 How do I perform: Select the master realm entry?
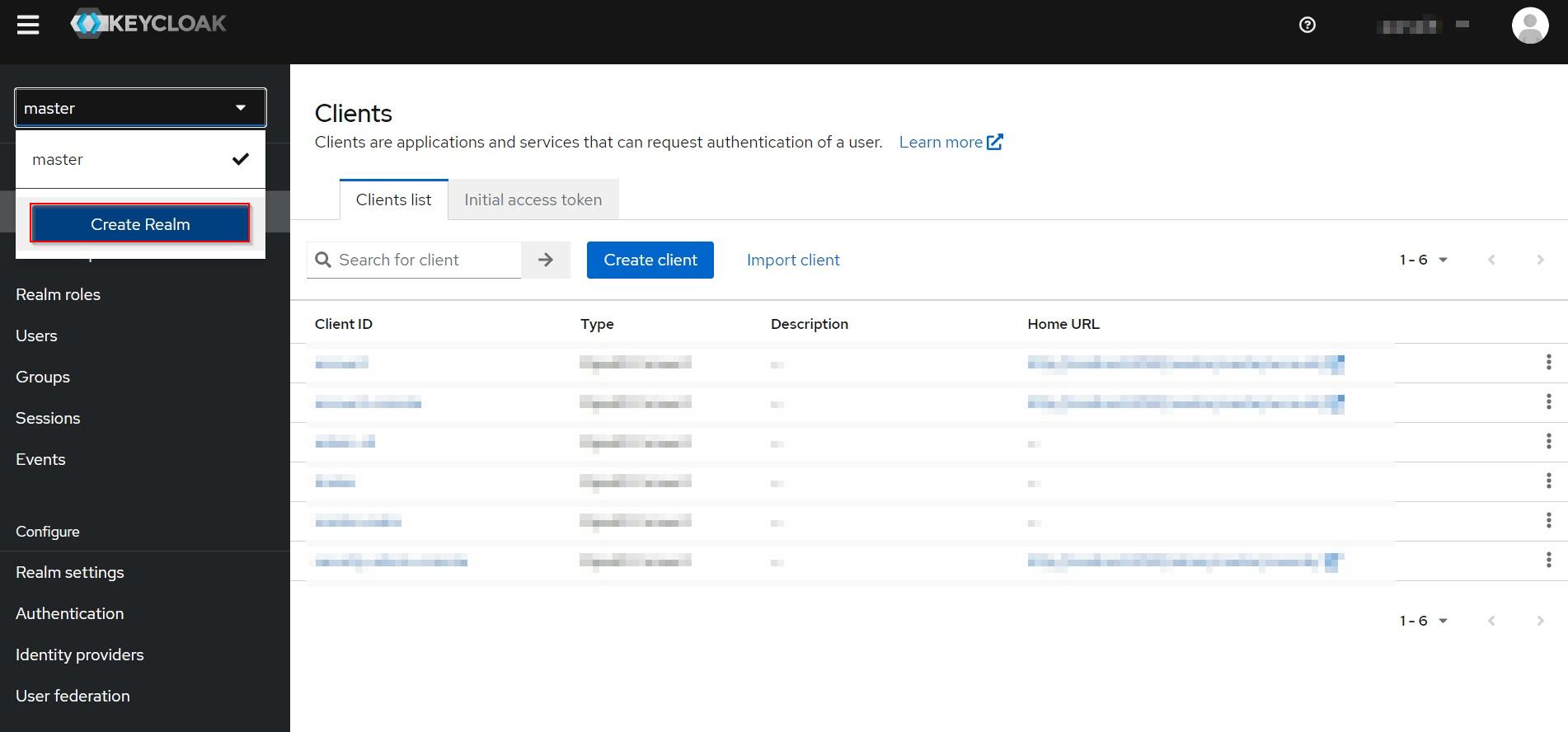140,159
